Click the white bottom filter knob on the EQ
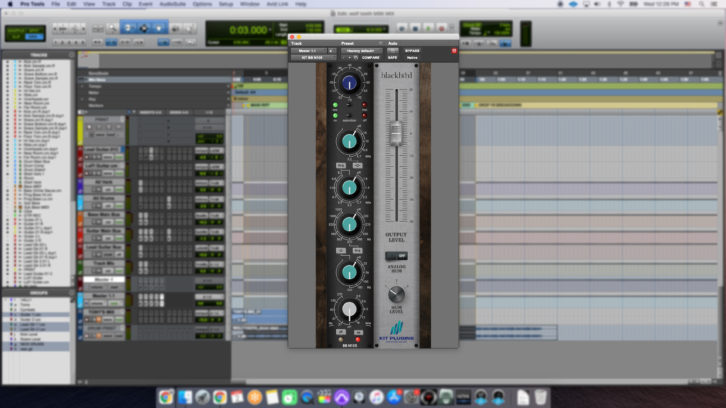Screen dimensions: 726x408 click(x=350, y=309)
